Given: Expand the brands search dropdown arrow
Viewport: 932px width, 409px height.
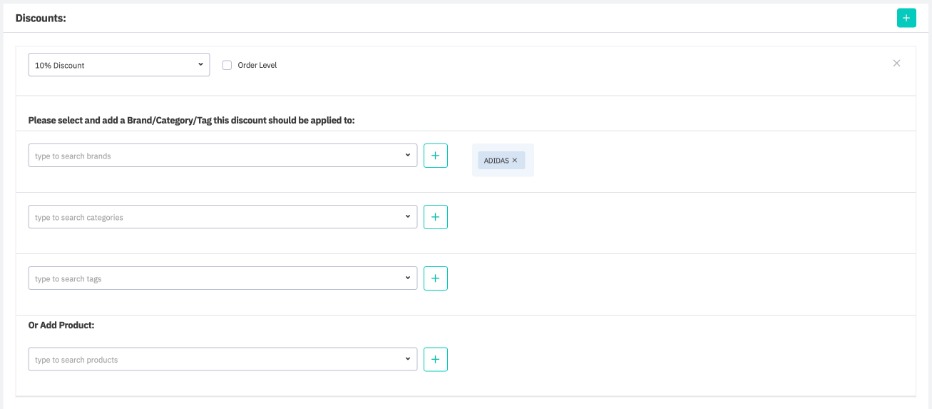Looking at the screenshot, I should point(408,155).
